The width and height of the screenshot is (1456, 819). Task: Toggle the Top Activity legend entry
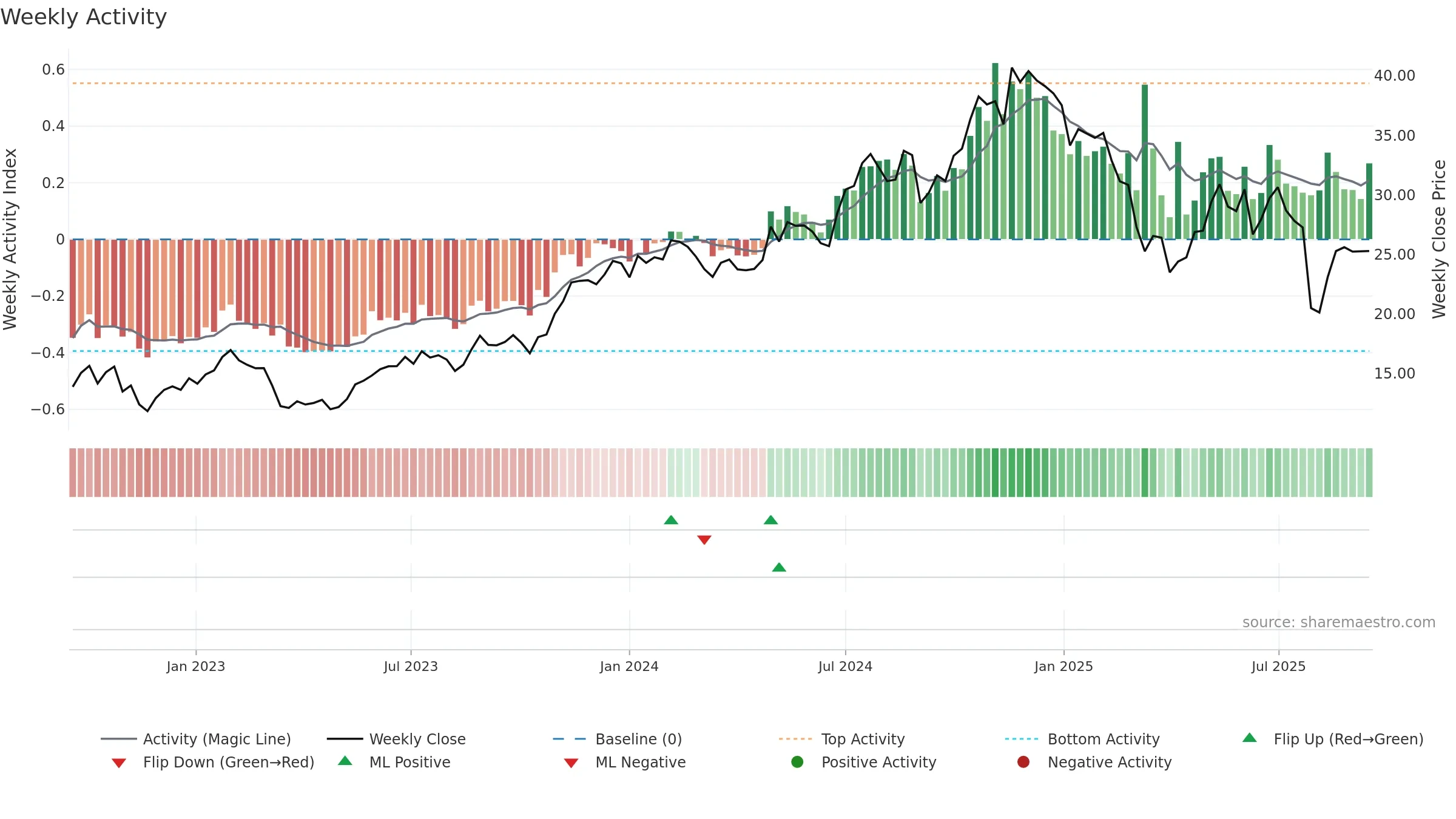(x=841, y=739)
